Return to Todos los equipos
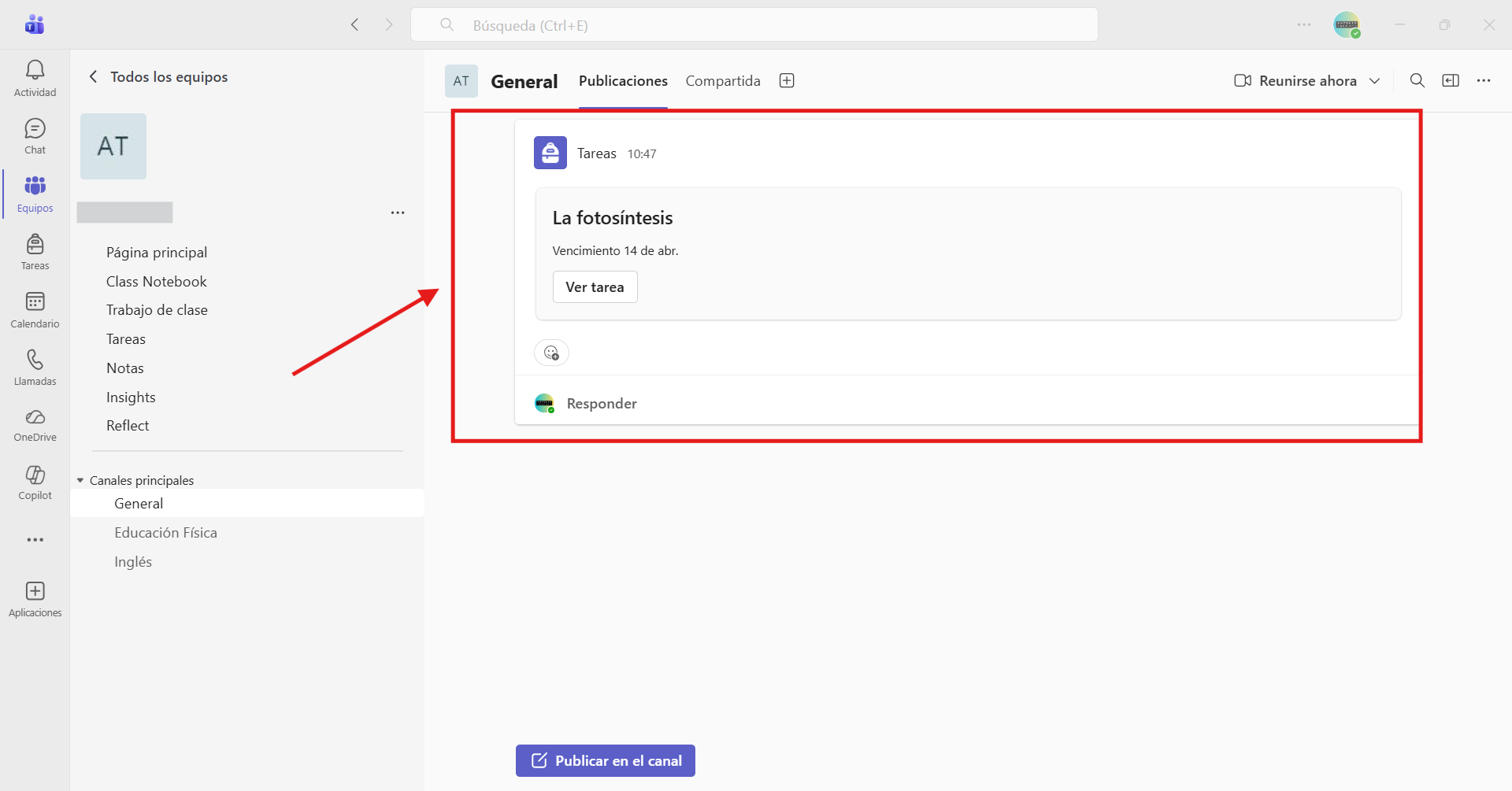Image resolution: width=1512 pixels, height=791 pixels. (x=160, y=76)
